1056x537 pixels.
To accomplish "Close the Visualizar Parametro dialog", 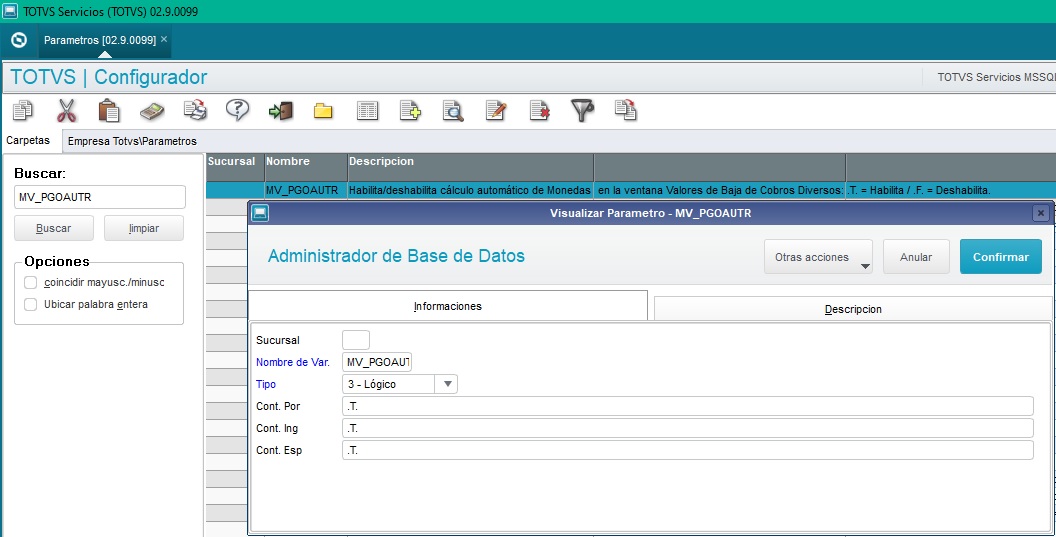I will [1041, 213].
